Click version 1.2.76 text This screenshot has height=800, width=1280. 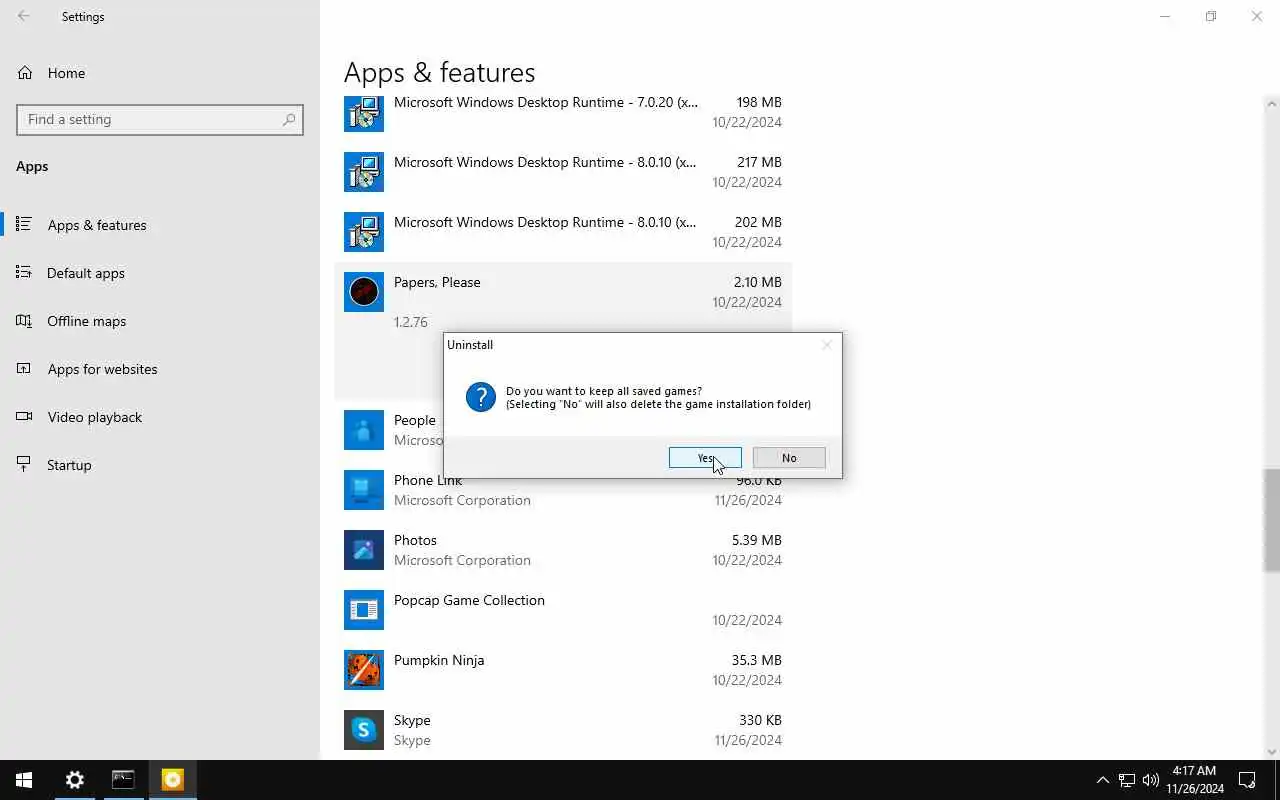click(411, 322)
